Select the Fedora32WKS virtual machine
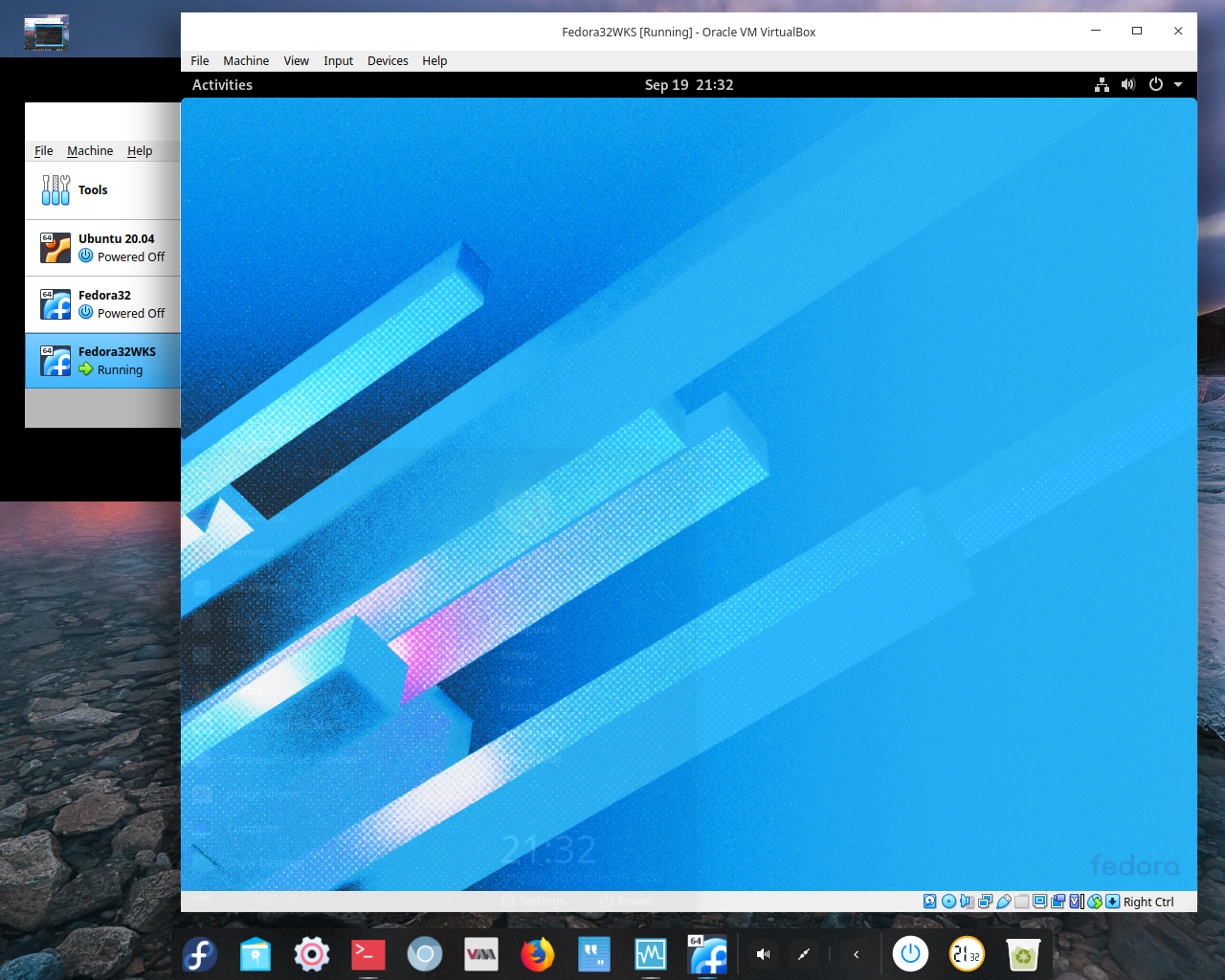 pos(105,361)
